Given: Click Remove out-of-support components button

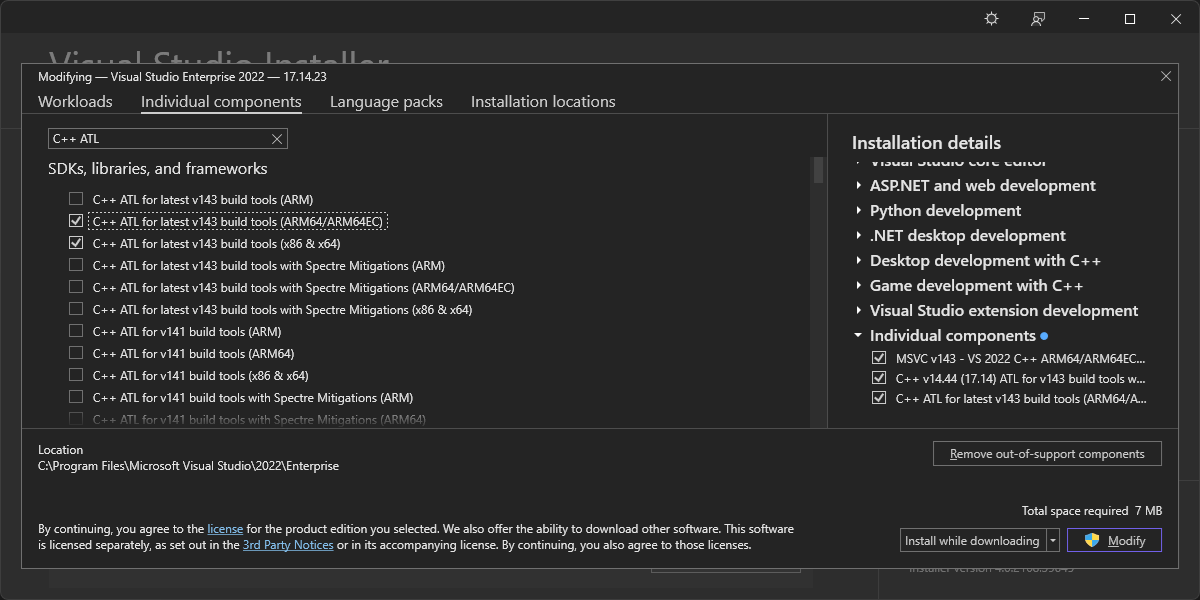Looking at the screenshot, I should [1046, 454].
